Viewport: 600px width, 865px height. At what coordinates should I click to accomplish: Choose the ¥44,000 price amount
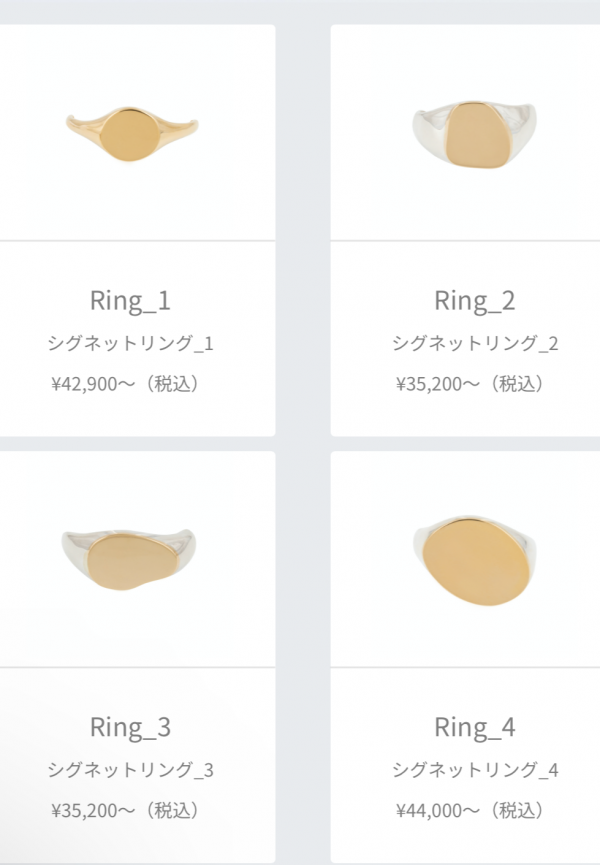tap(429, 809)
